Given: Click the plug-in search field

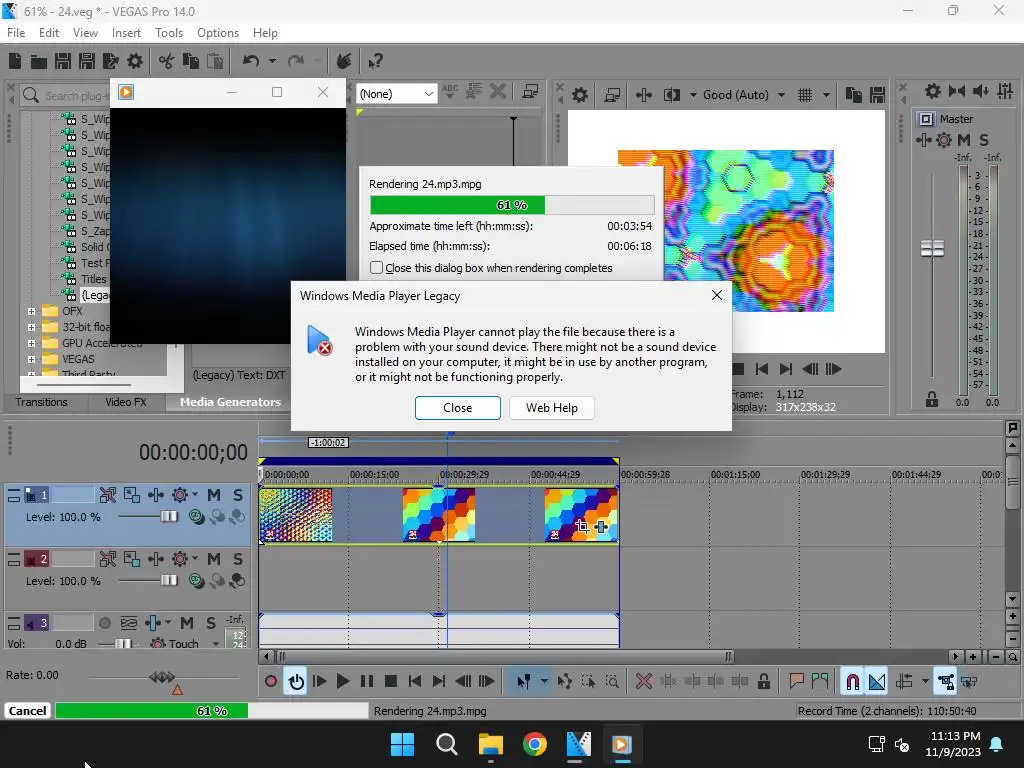Looking at the screenshot, I should pos(65,96).
